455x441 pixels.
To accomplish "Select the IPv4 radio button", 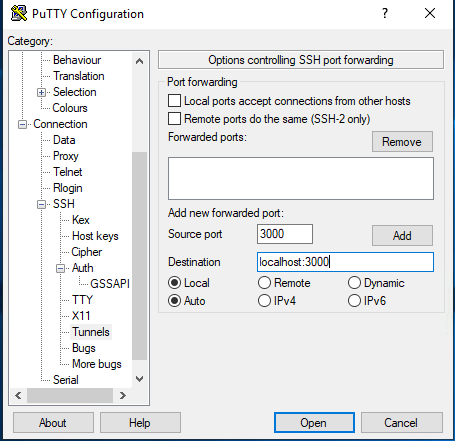I will click(x=264, y=301).
